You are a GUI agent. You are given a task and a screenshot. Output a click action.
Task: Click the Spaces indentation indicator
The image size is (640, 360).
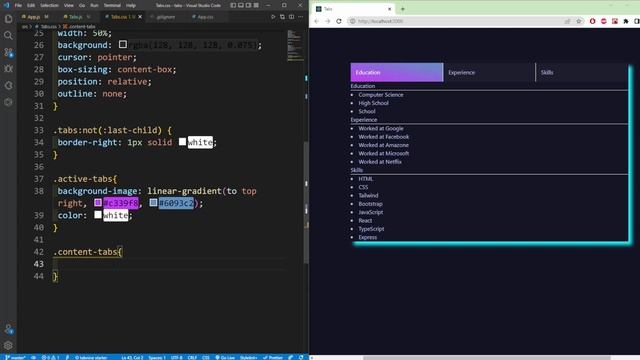click(x=157, y=357)
